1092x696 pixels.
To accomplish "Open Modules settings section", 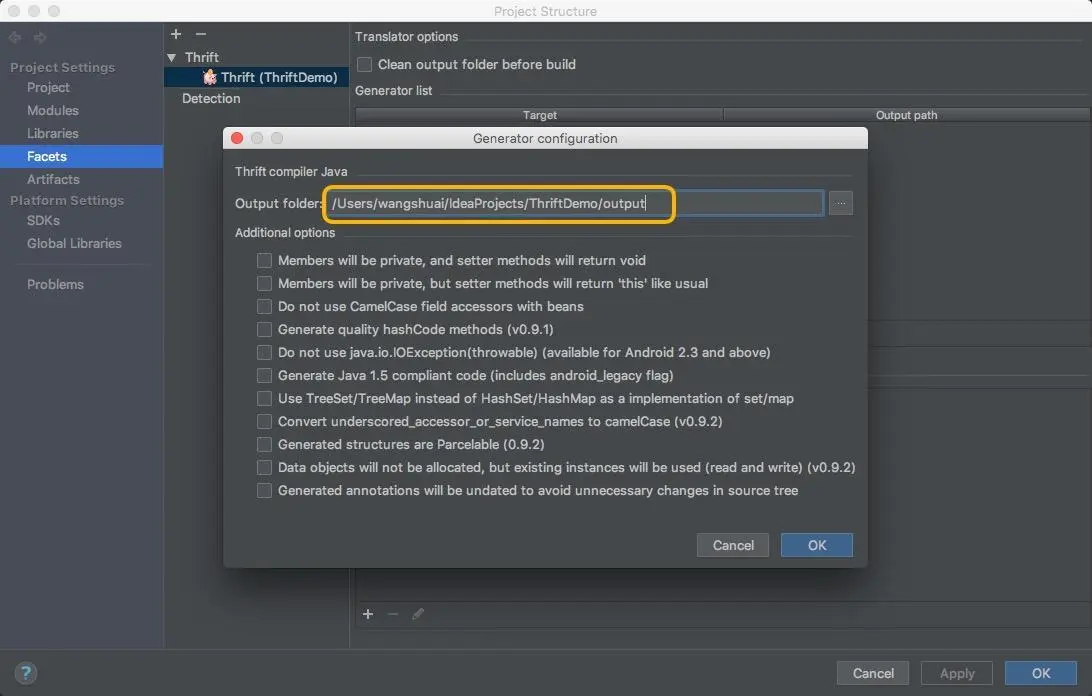I will [x=53, y=110].
